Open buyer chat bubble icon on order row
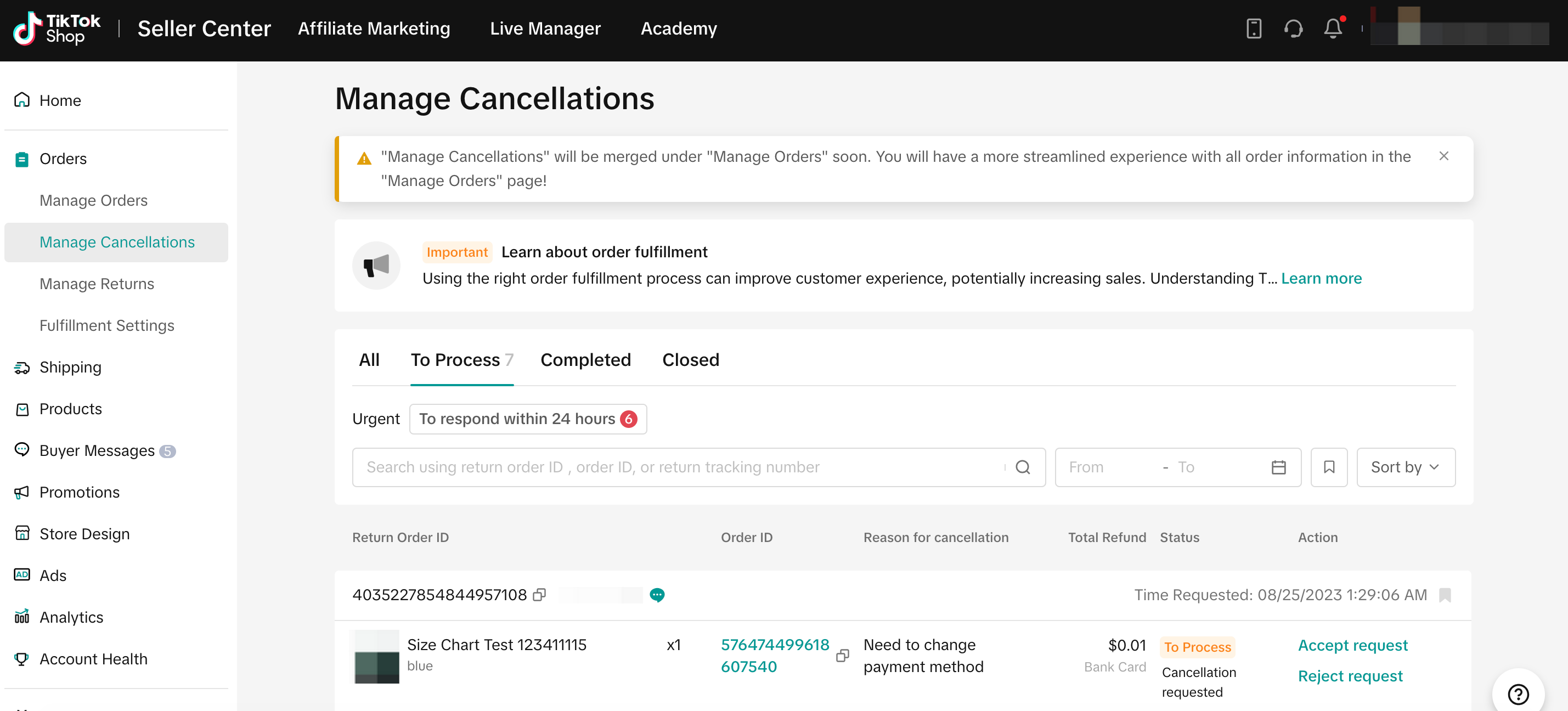 [657, 595]
